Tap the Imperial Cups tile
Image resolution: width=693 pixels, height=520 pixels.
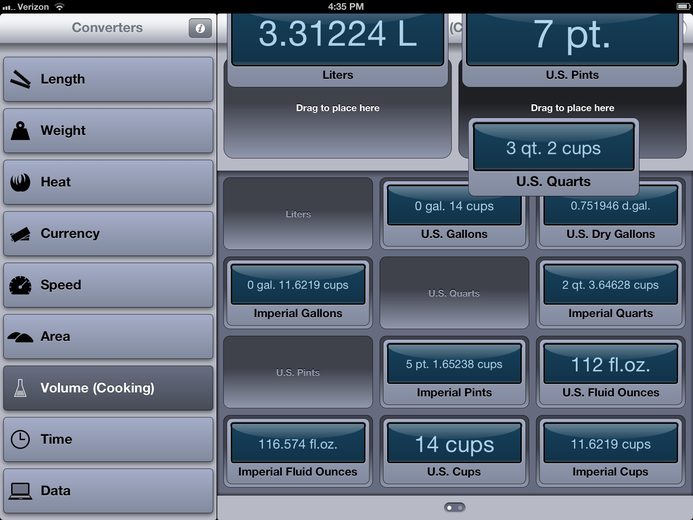point(611,451)
